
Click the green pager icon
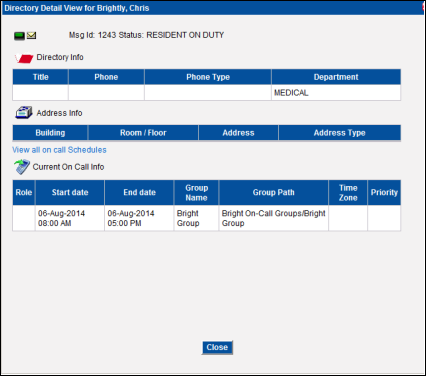pos(19,36)
